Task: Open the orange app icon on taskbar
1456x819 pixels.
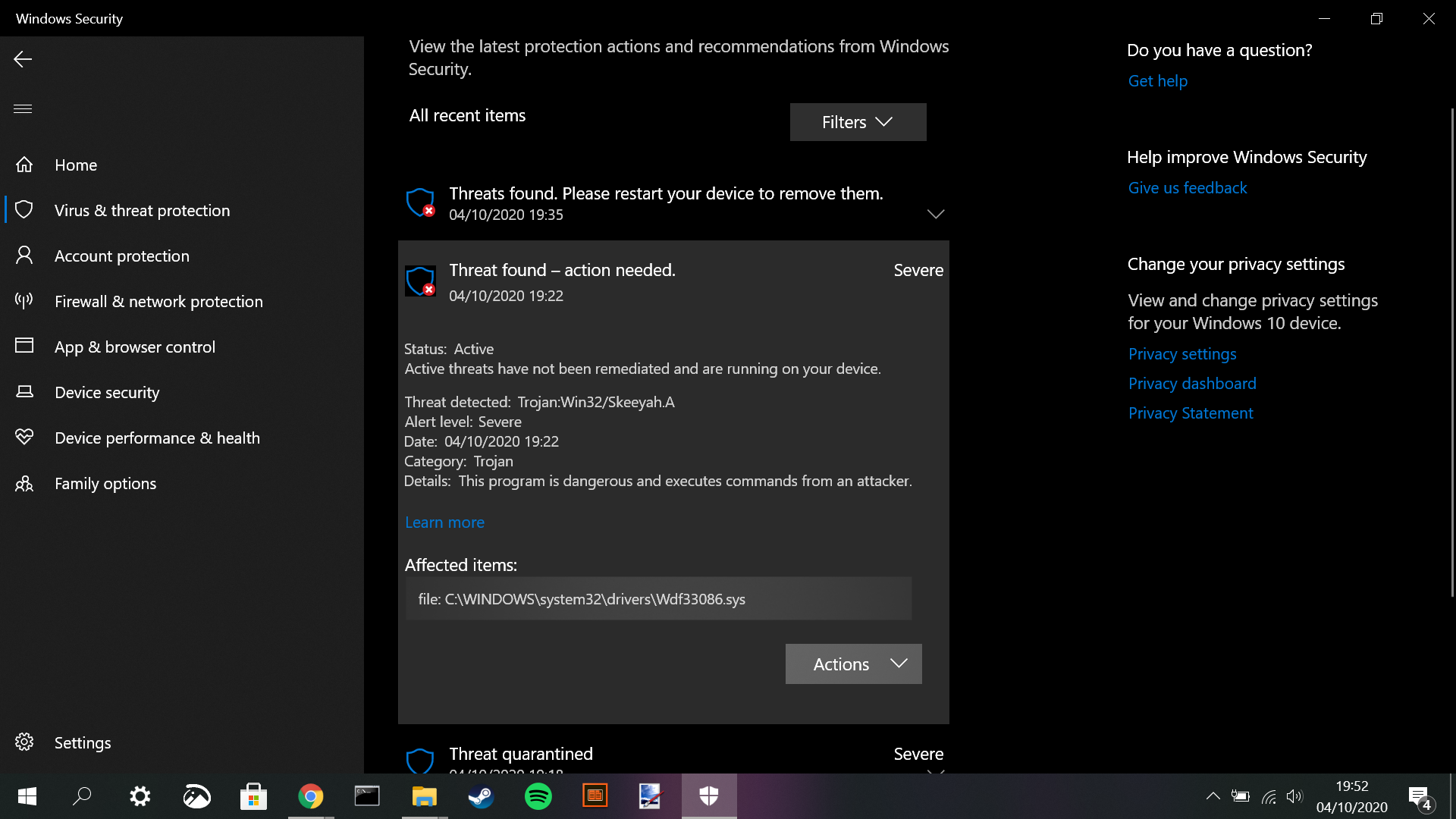Action: click(595, 796)
